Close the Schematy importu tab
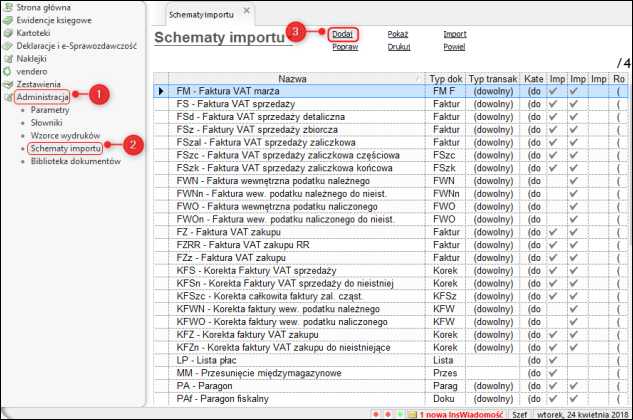The image size is (633, 420). click(246, 10)
